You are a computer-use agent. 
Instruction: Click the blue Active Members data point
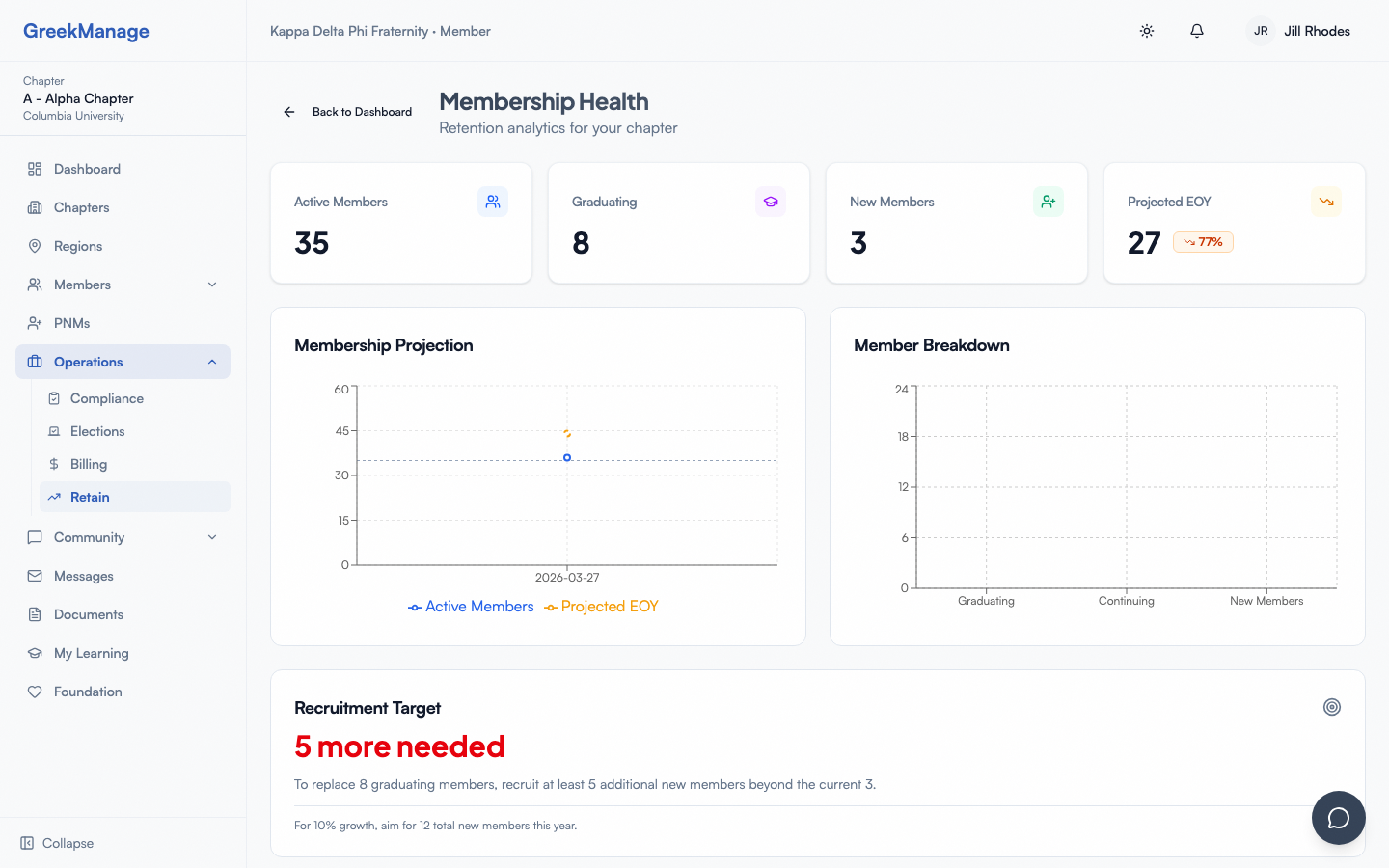click(x=567, y=457)
